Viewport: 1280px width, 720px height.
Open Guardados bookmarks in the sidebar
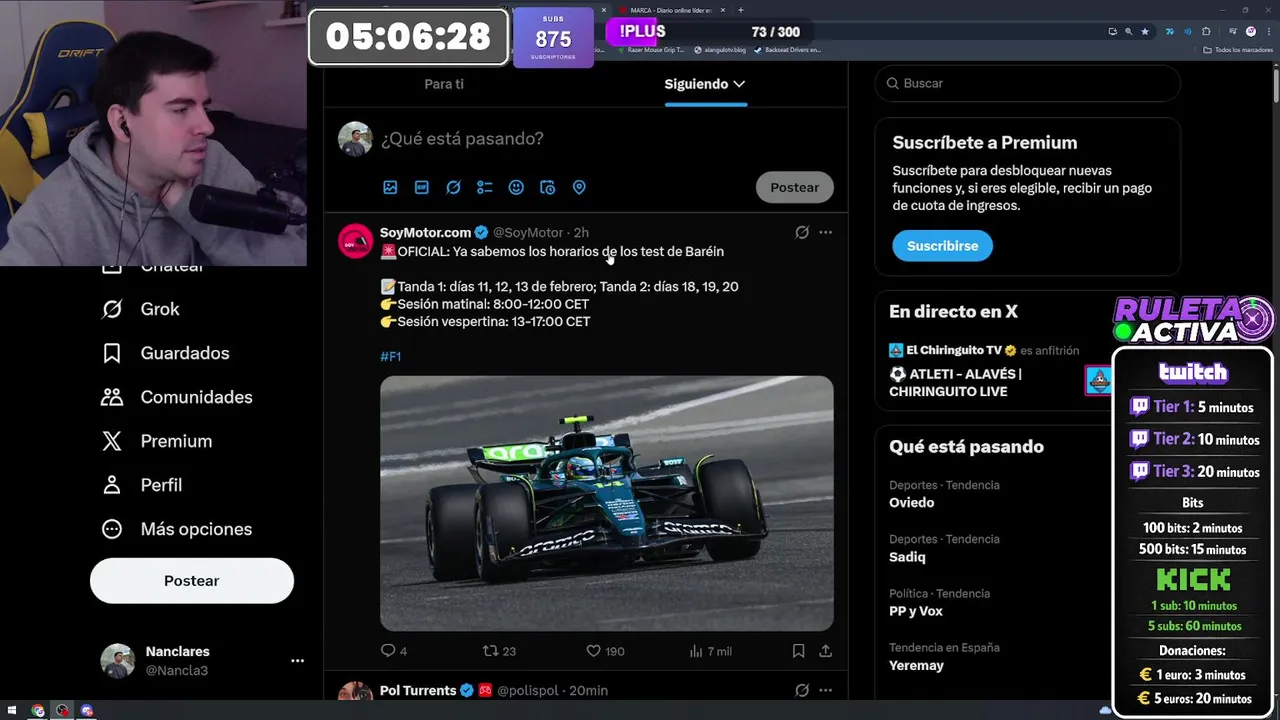[166, 353]
